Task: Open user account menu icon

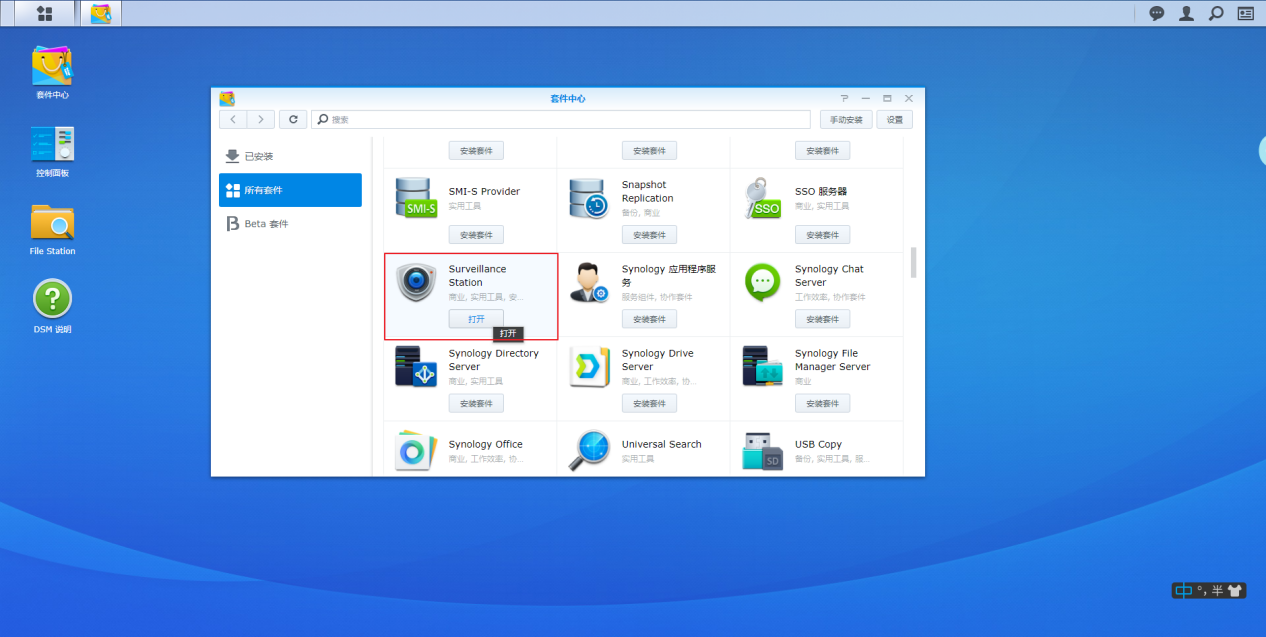Action: click(x=1187, y=13)
